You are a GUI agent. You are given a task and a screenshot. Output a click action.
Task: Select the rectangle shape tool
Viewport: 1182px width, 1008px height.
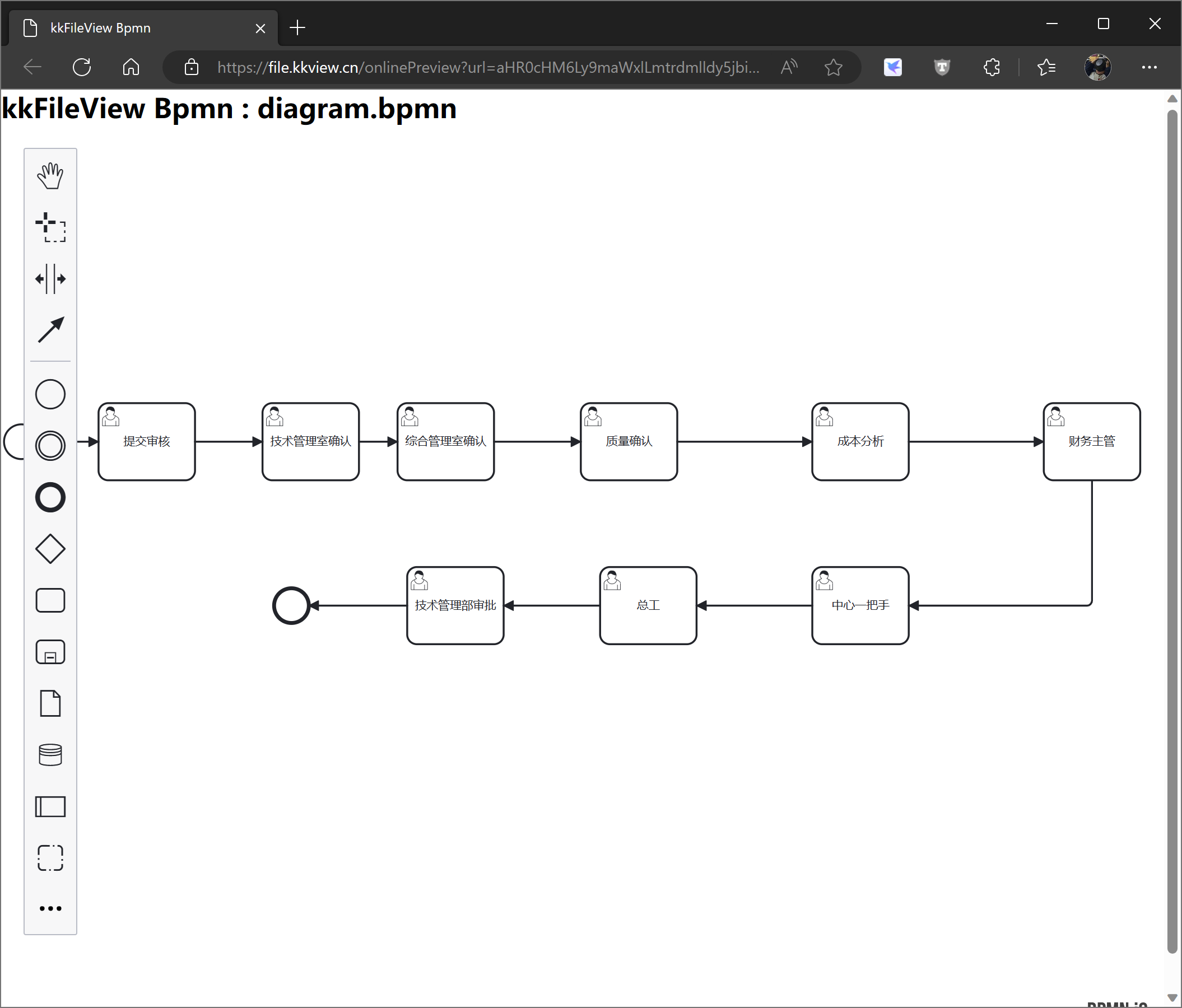[x=51, y=601]
